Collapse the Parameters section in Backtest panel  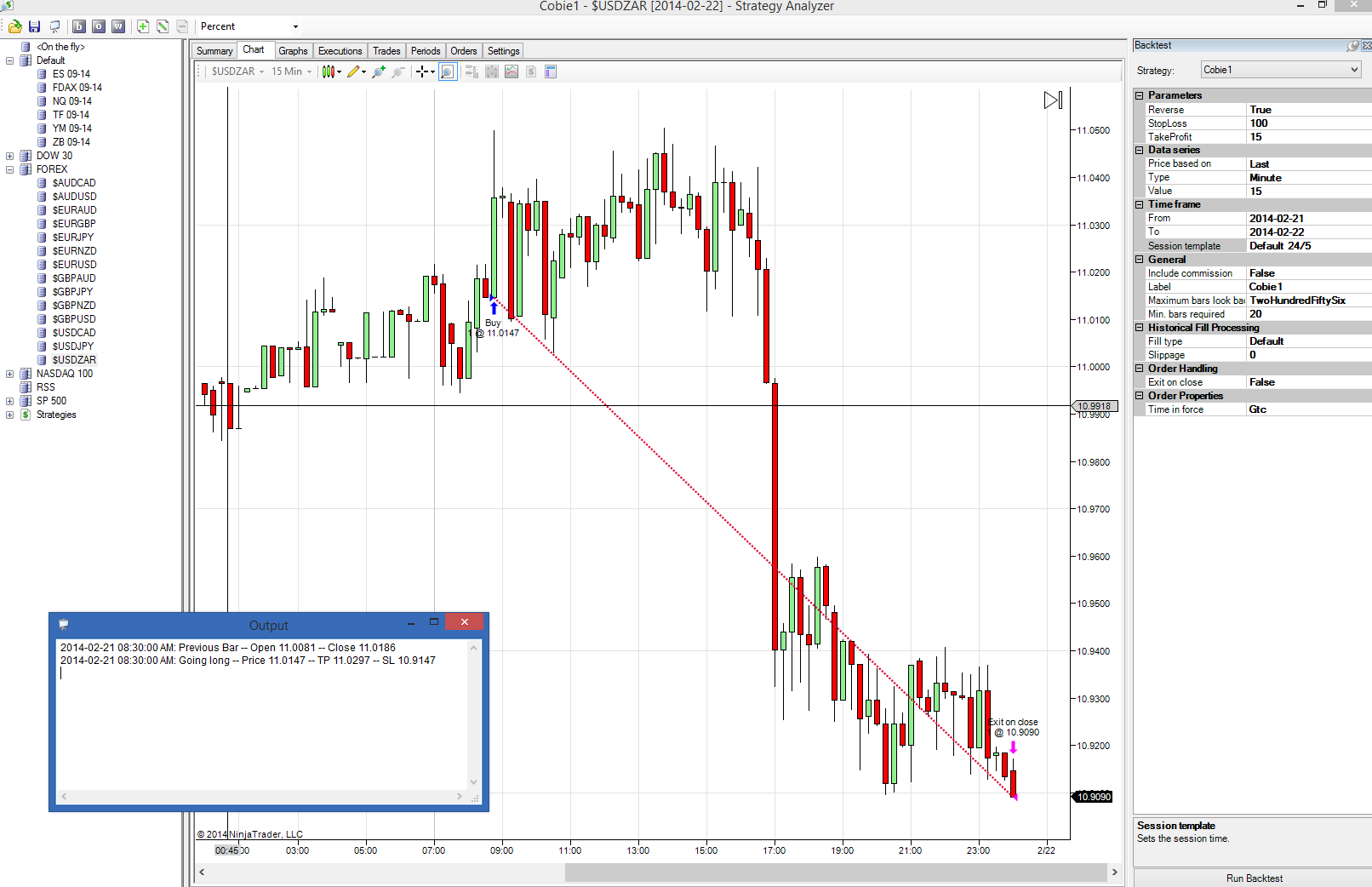click(1140, 95)
